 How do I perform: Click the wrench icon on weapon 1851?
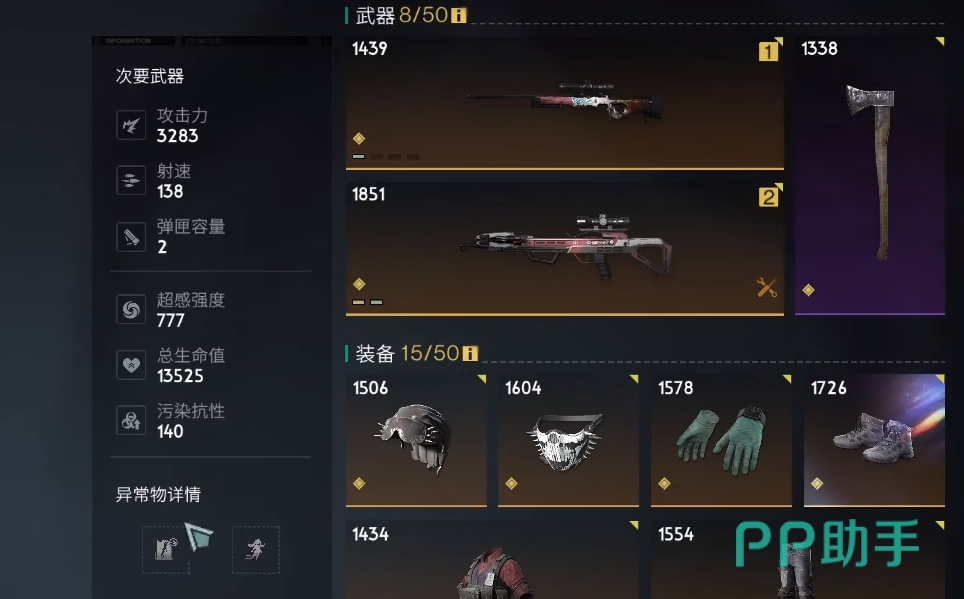(767, 287)
